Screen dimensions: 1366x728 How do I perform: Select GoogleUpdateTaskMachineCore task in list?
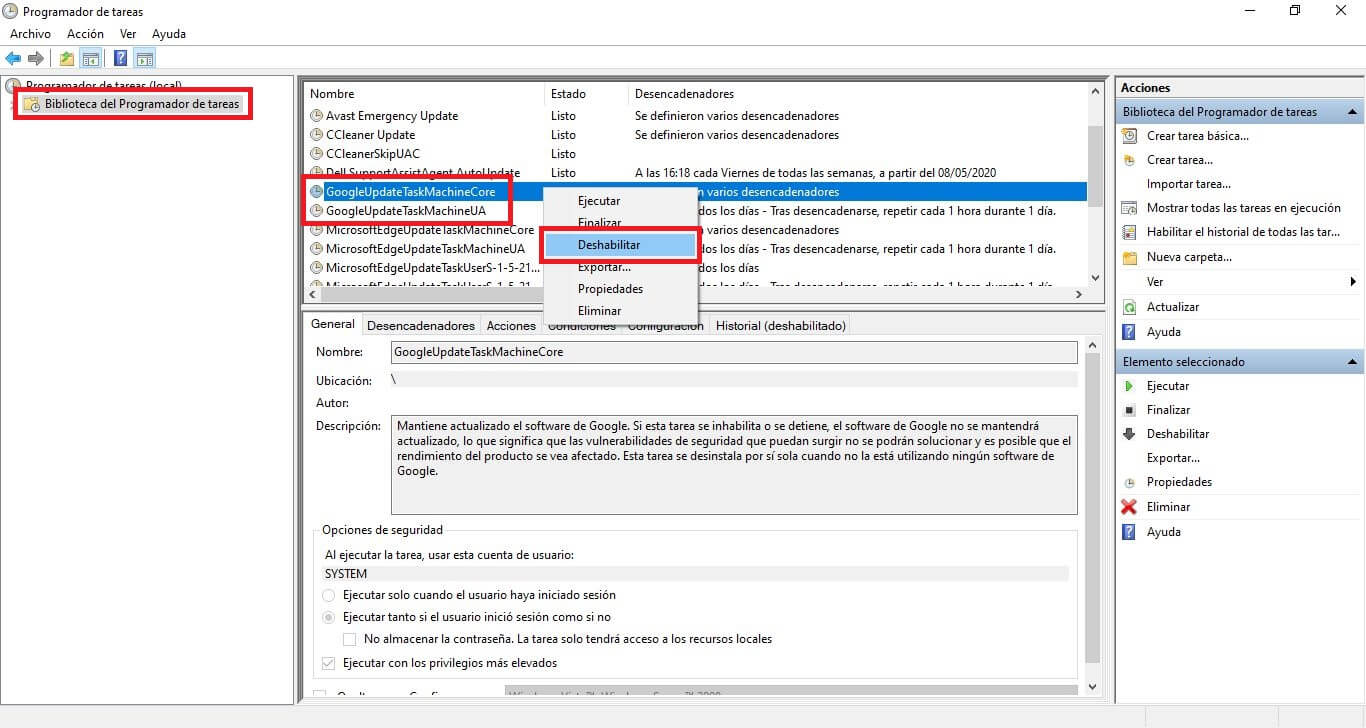[x=410, y=192]
